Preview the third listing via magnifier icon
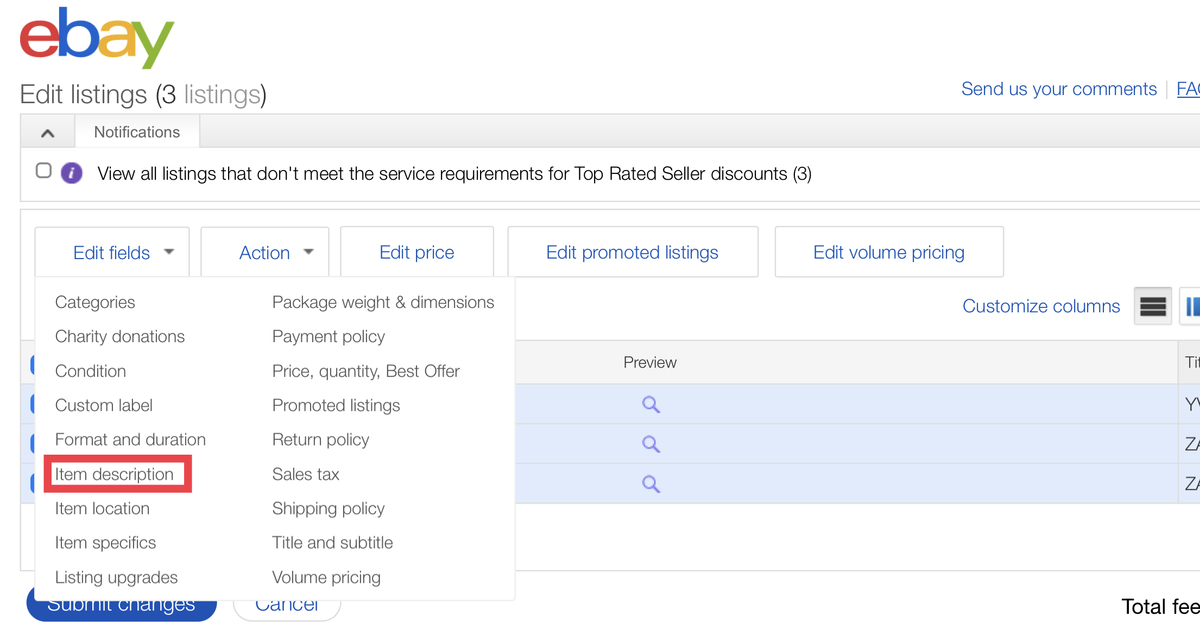This screenshot has height=635, width=1200. (651, 483)
